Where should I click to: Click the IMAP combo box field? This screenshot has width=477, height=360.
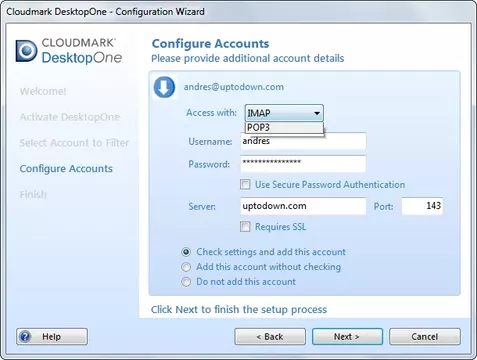coord(284,113)
